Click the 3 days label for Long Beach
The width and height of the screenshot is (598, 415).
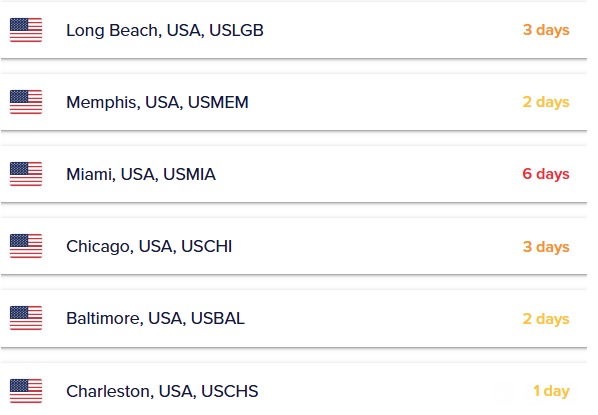click(546, 30)
